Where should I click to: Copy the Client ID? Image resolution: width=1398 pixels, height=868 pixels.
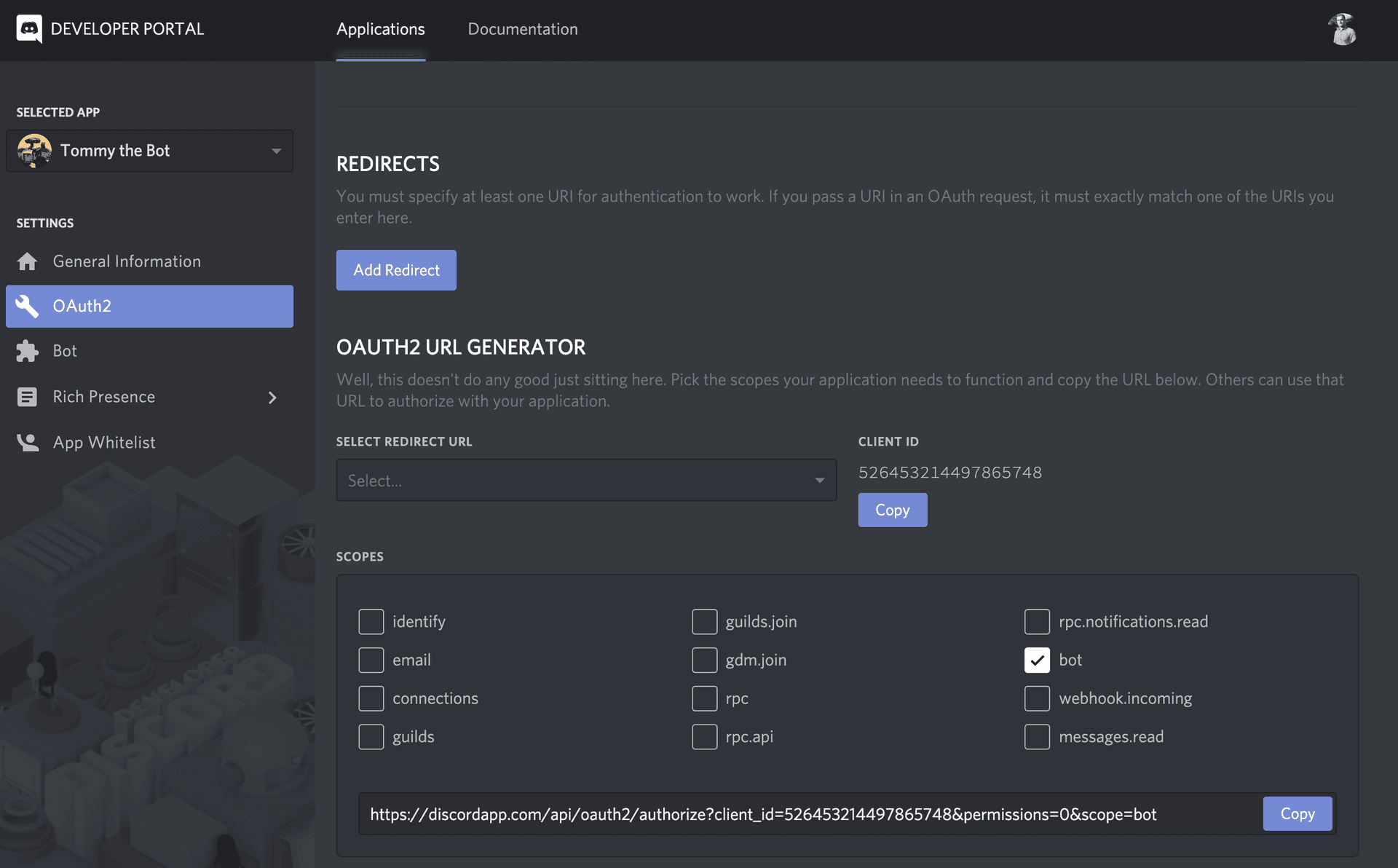coord(892,510)
